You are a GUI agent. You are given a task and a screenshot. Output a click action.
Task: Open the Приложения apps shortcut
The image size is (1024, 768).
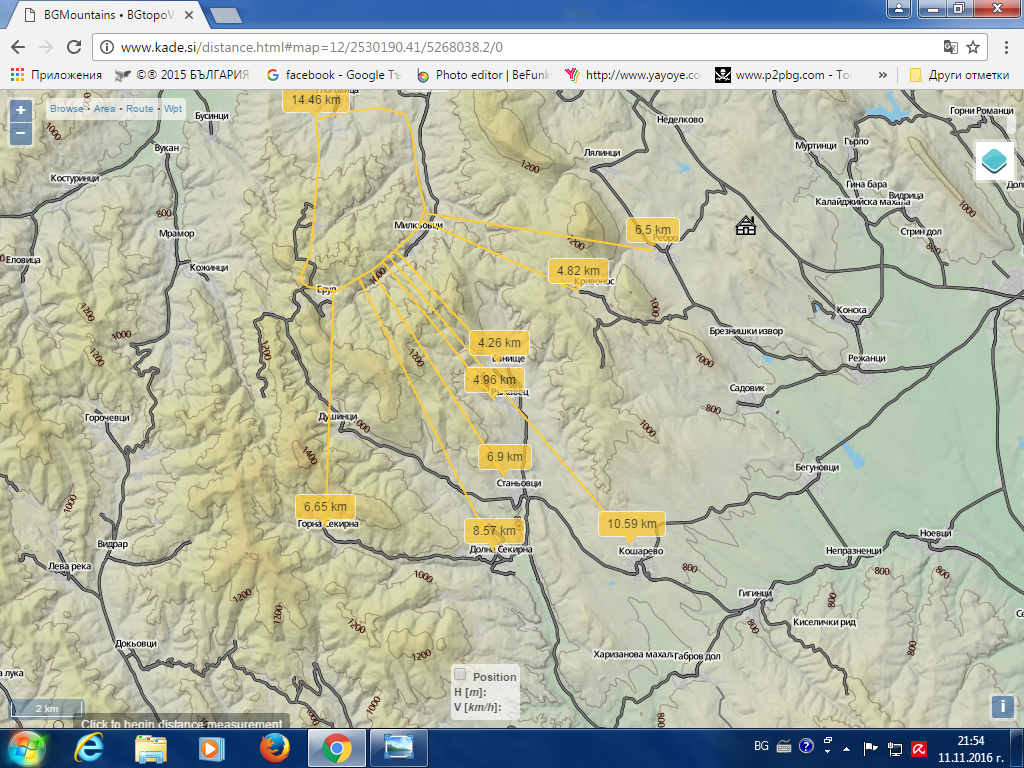(x=56, y=75)
